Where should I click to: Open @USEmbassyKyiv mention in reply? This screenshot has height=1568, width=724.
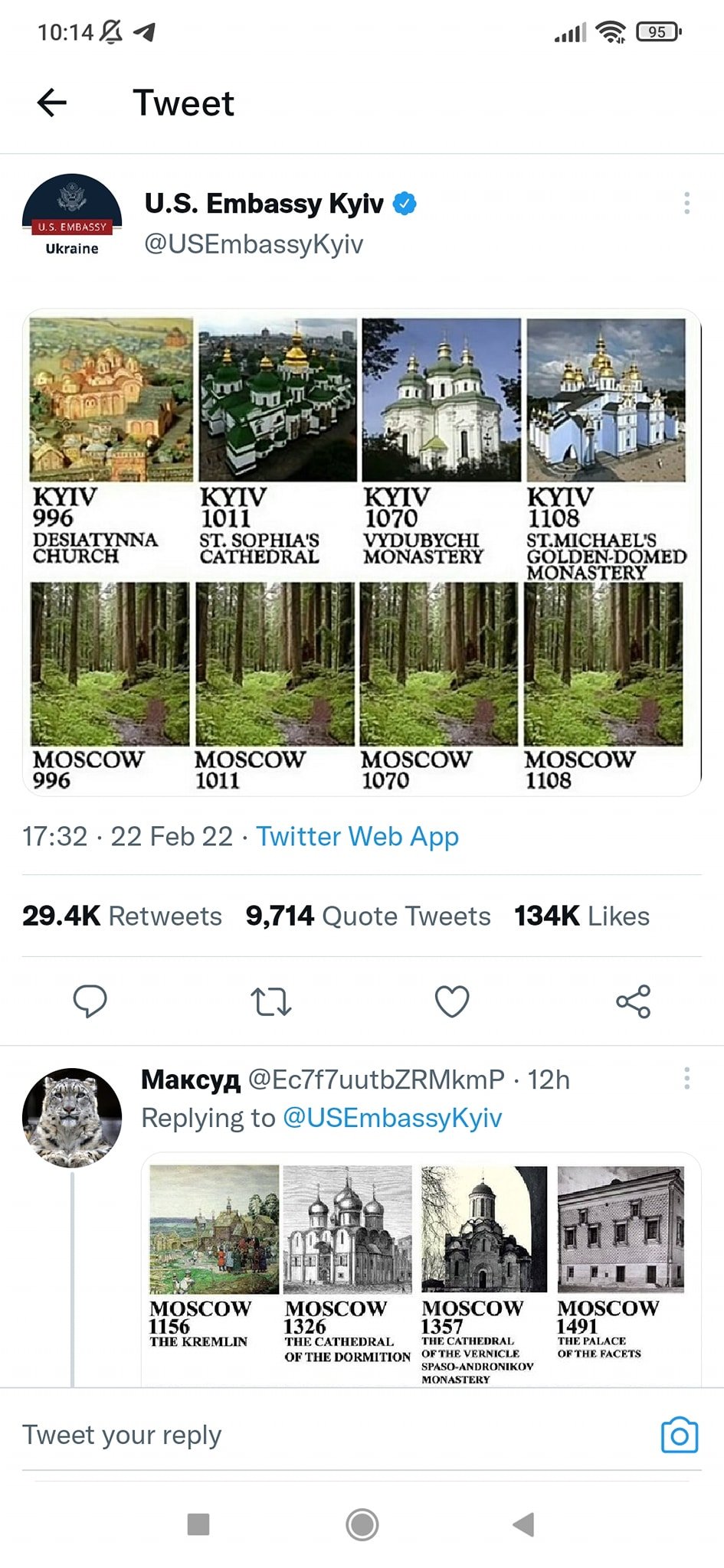point(392,1118)
